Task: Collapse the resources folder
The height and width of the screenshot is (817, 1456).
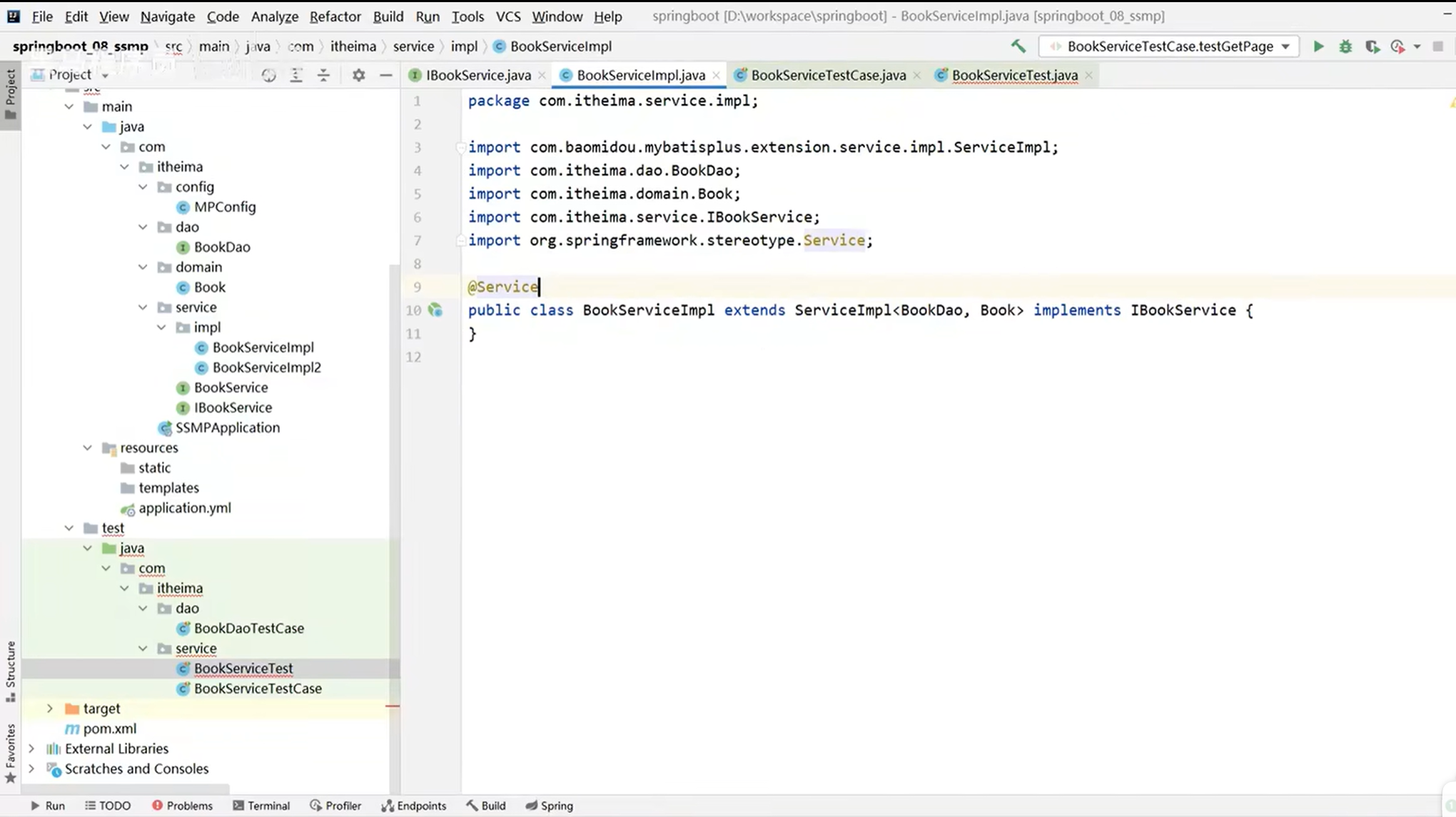Action: [x=87, y=448]
